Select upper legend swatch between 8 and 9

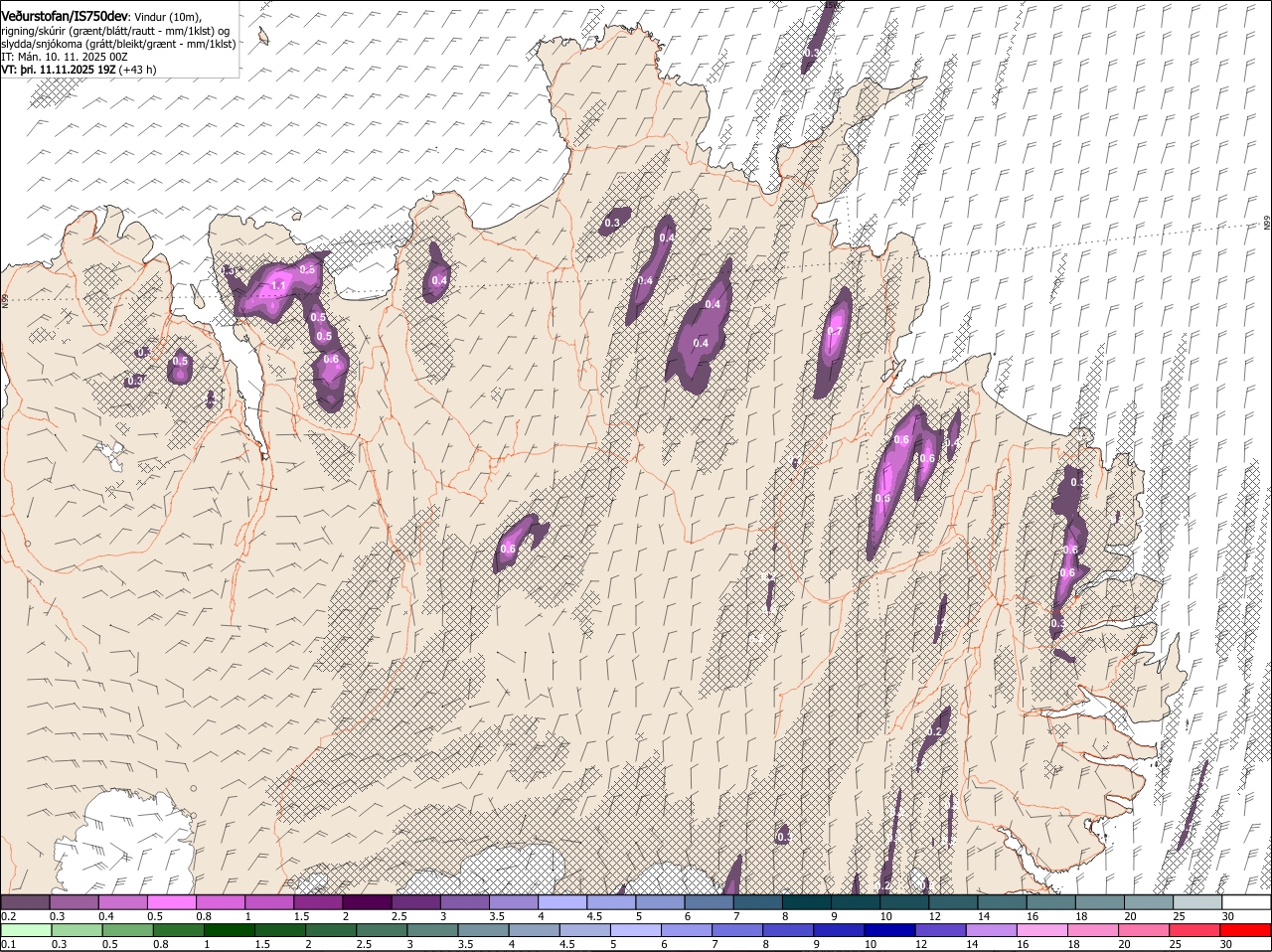point(806,902)
